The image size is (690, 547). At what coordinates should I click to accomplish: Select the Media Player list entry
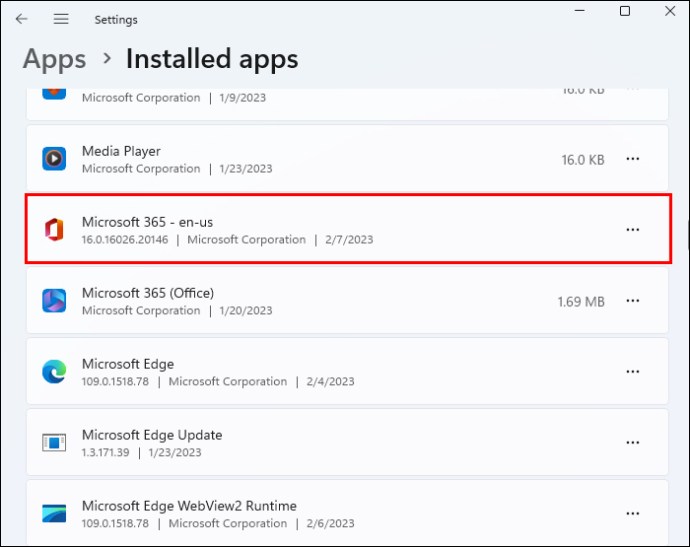[x=300, y=159]
